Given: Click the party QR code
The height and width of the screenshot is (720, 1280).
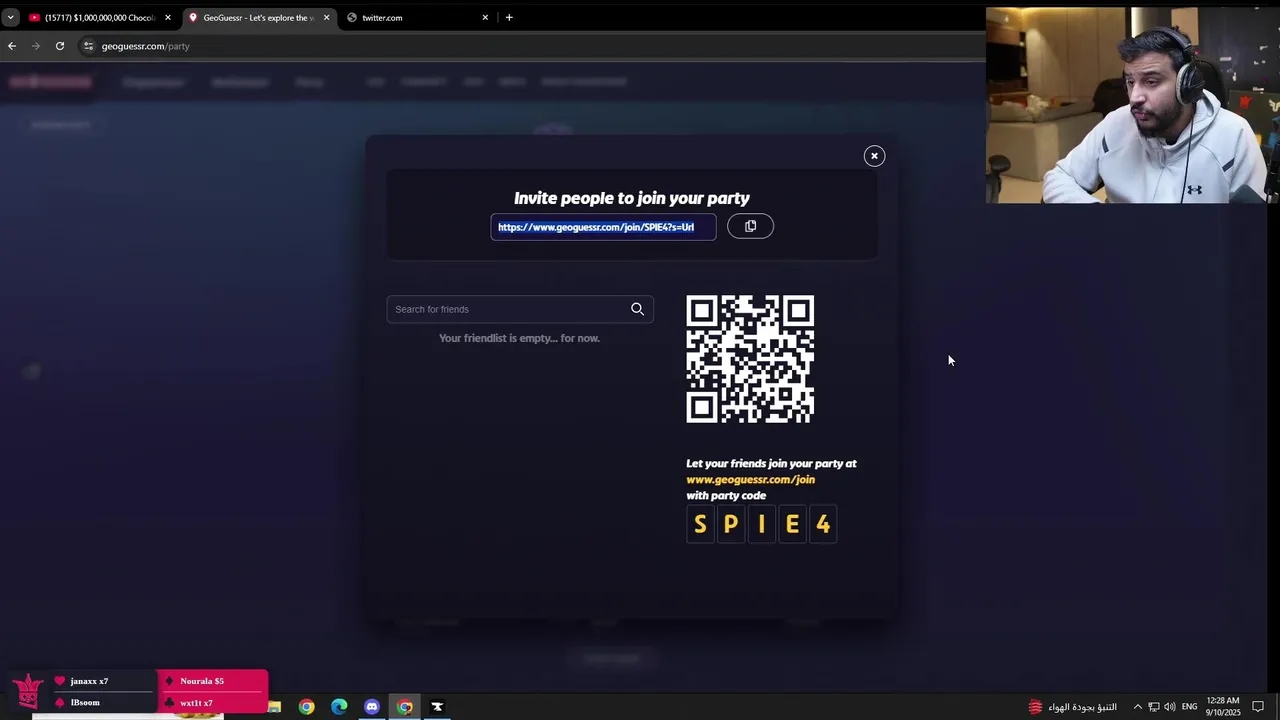Looking at the screenshot, I should coord(750,359).
